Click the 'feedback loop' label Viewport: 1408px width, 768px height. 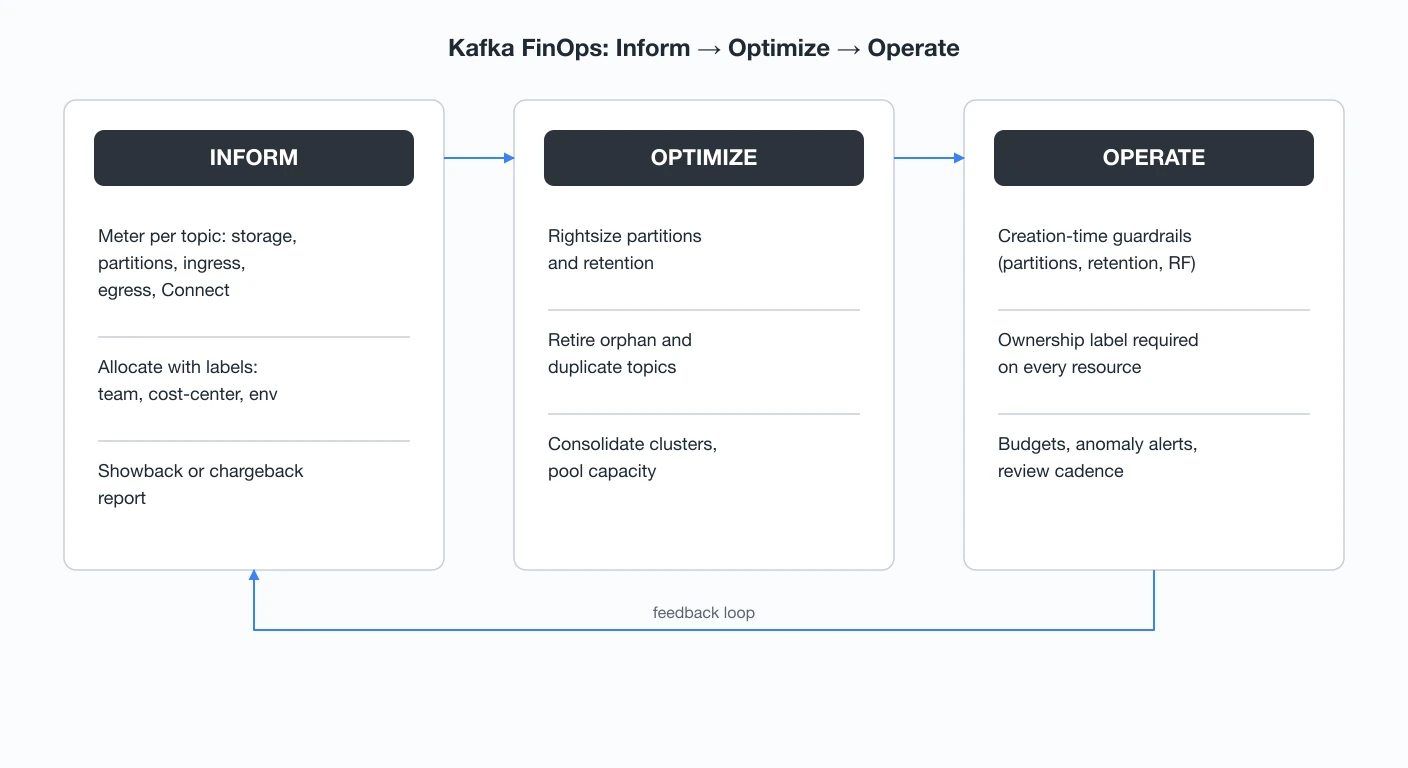[704, 612]
